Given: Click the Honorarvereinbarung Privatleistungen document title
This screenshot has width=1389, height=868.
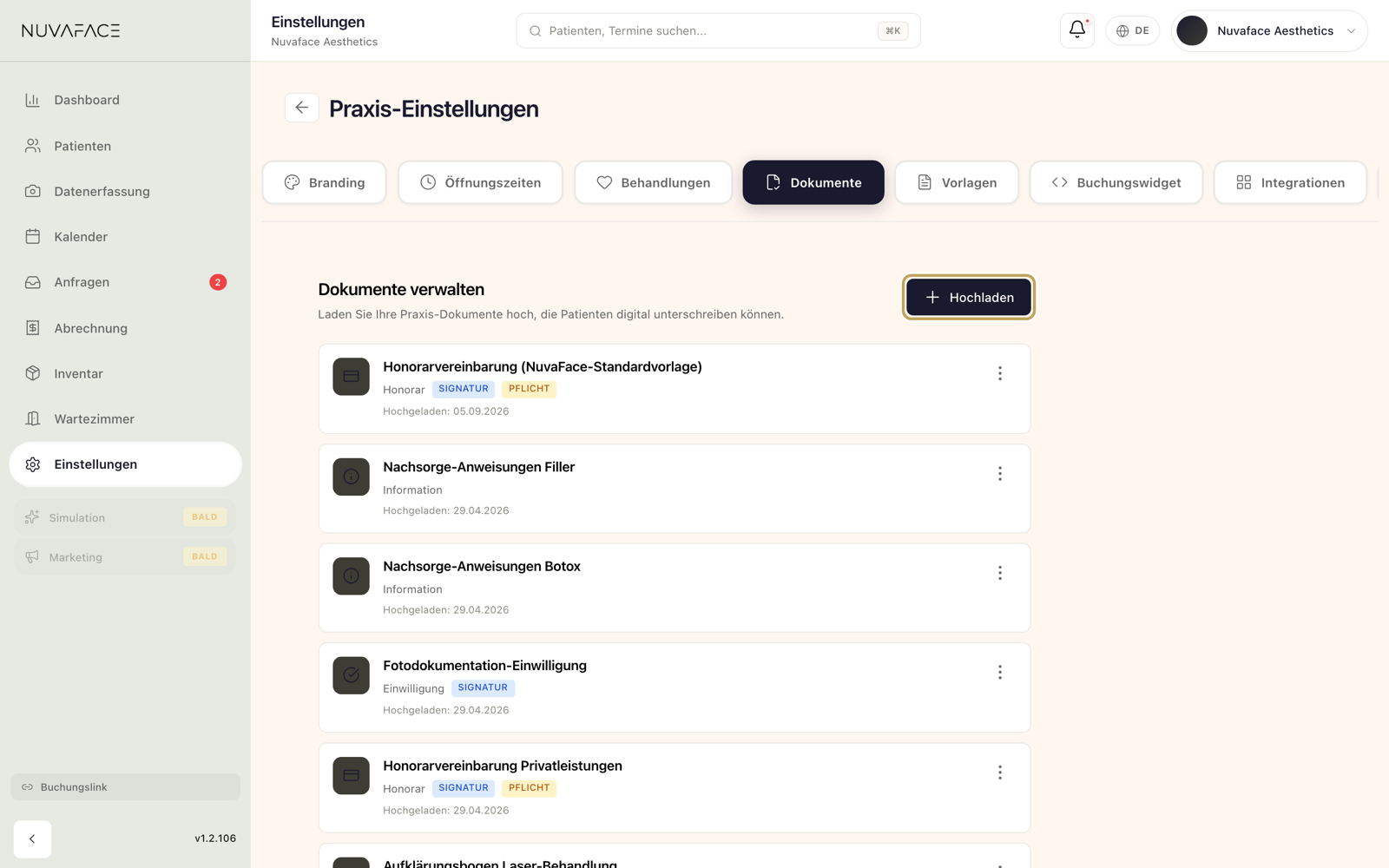Looking at the screenshot, I should (x=503, y=766).
